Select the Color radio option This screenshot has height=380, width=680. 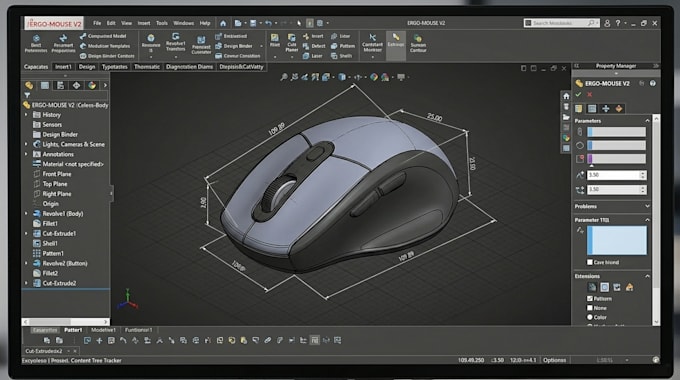coord(590,317)
